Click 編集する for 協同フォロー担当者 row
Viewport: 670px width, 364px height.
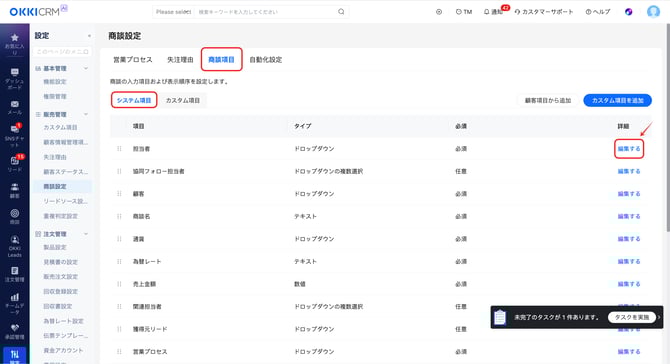(x=629, y=171)
